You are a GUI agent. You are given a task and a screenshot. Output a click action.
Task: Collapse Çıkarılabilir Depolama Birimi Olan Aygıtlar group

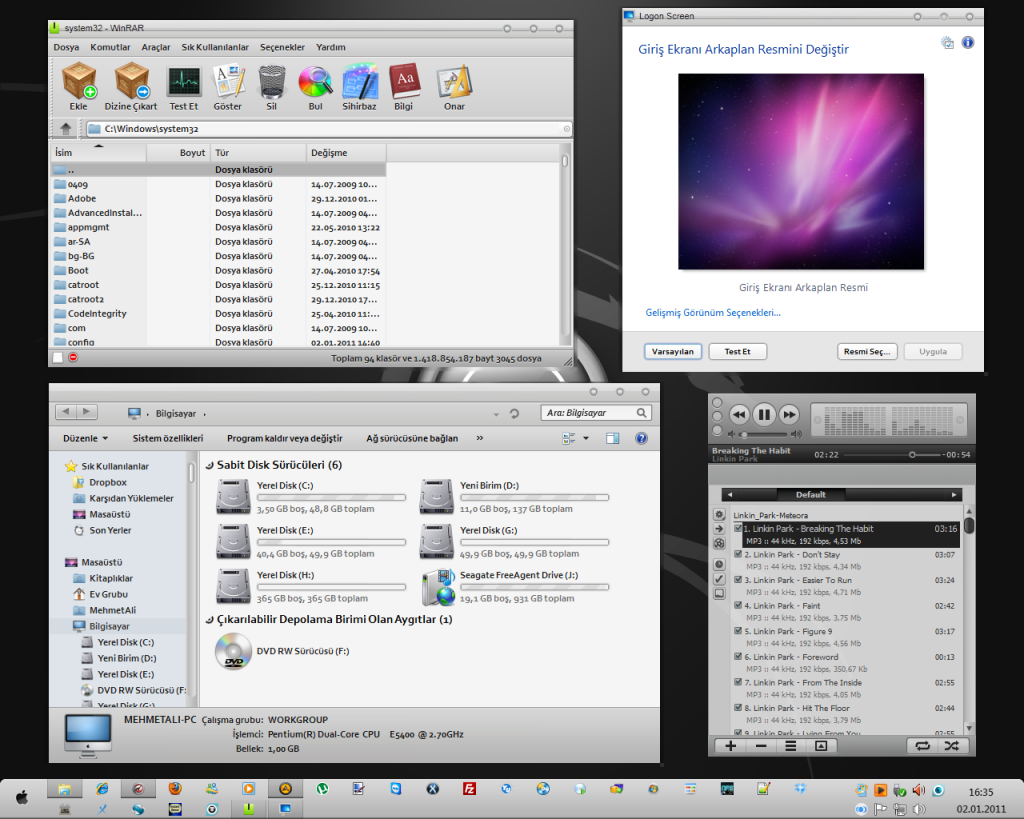click(x=210, y=620)
